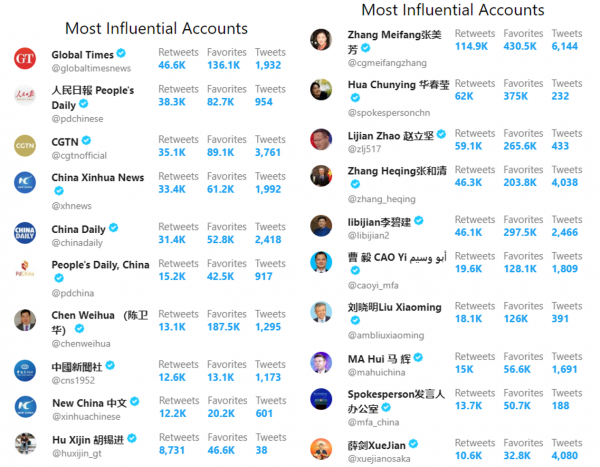Click verified badge next to MA Hui
600x467 pixels.
point(418,358)
